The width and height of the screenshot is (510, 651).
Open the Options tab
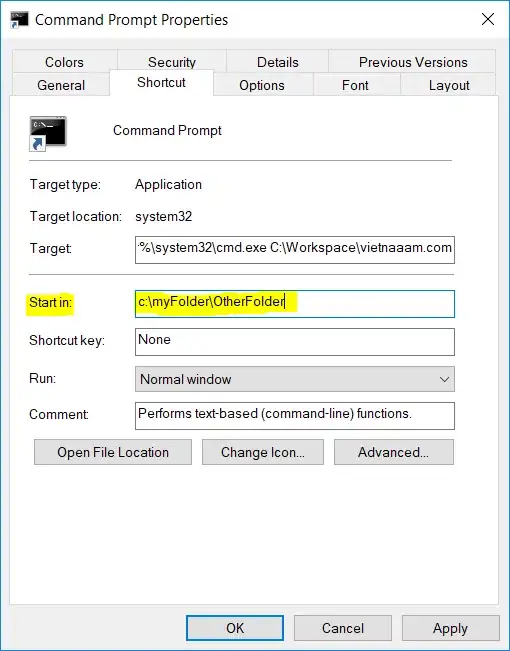[262, 85]
